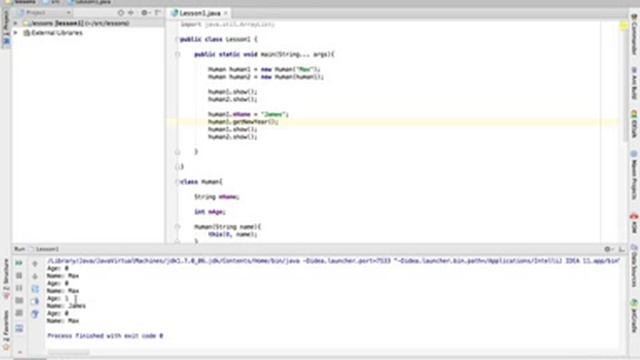Click the down-arrow stack trace icon in the console toolbar
This screenshot has width=640, height=360.
click(35, 276)
